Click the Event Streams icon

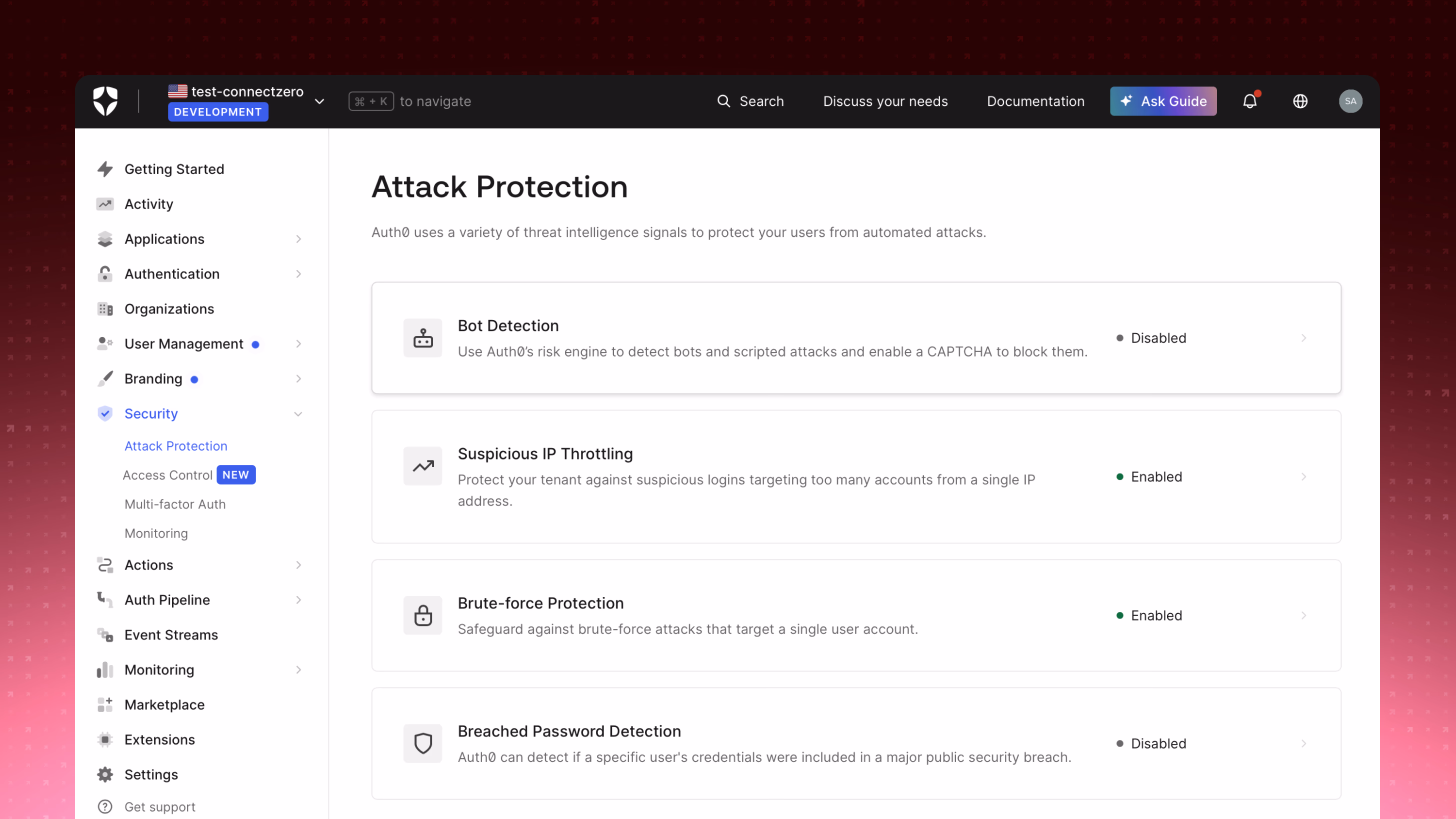click(x=105, y=635)
